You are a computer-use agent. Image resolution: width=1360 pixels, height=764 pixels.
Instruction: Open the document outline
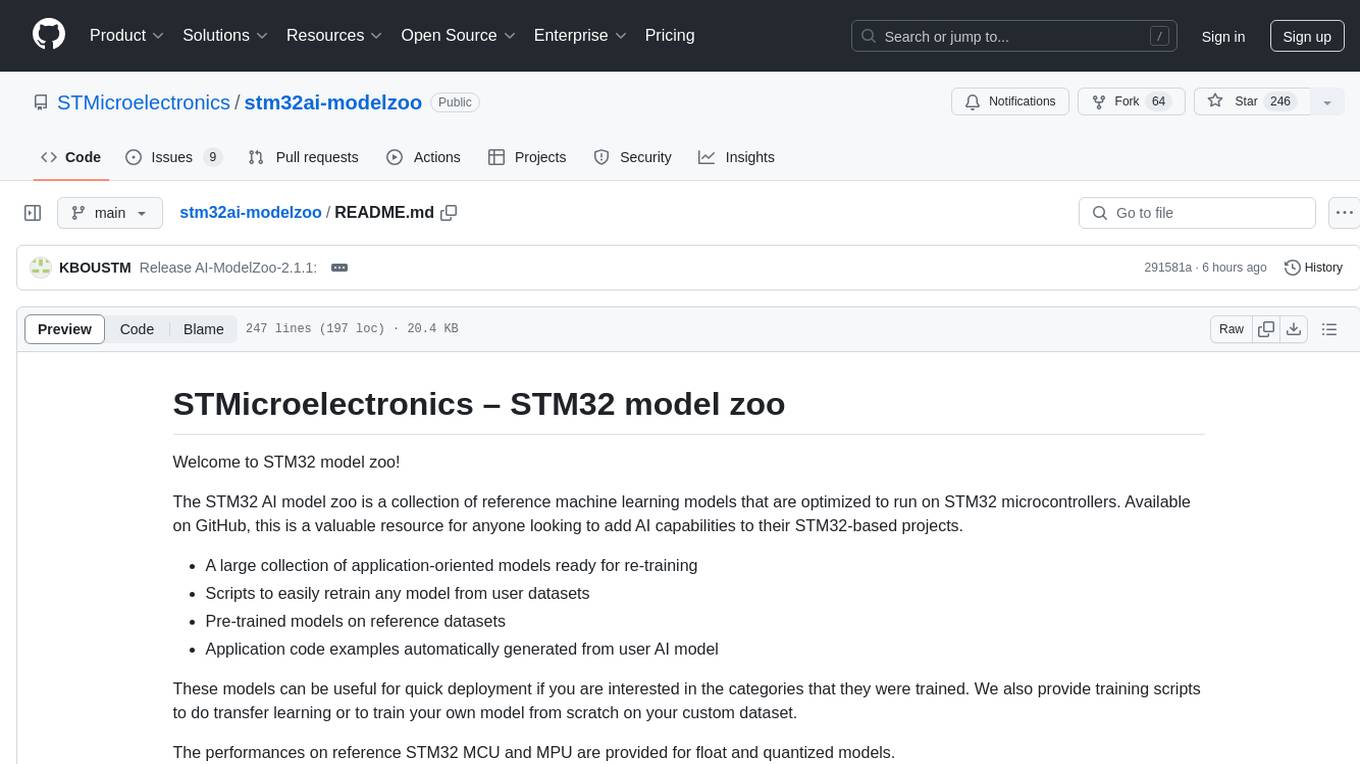[1329, 329]
